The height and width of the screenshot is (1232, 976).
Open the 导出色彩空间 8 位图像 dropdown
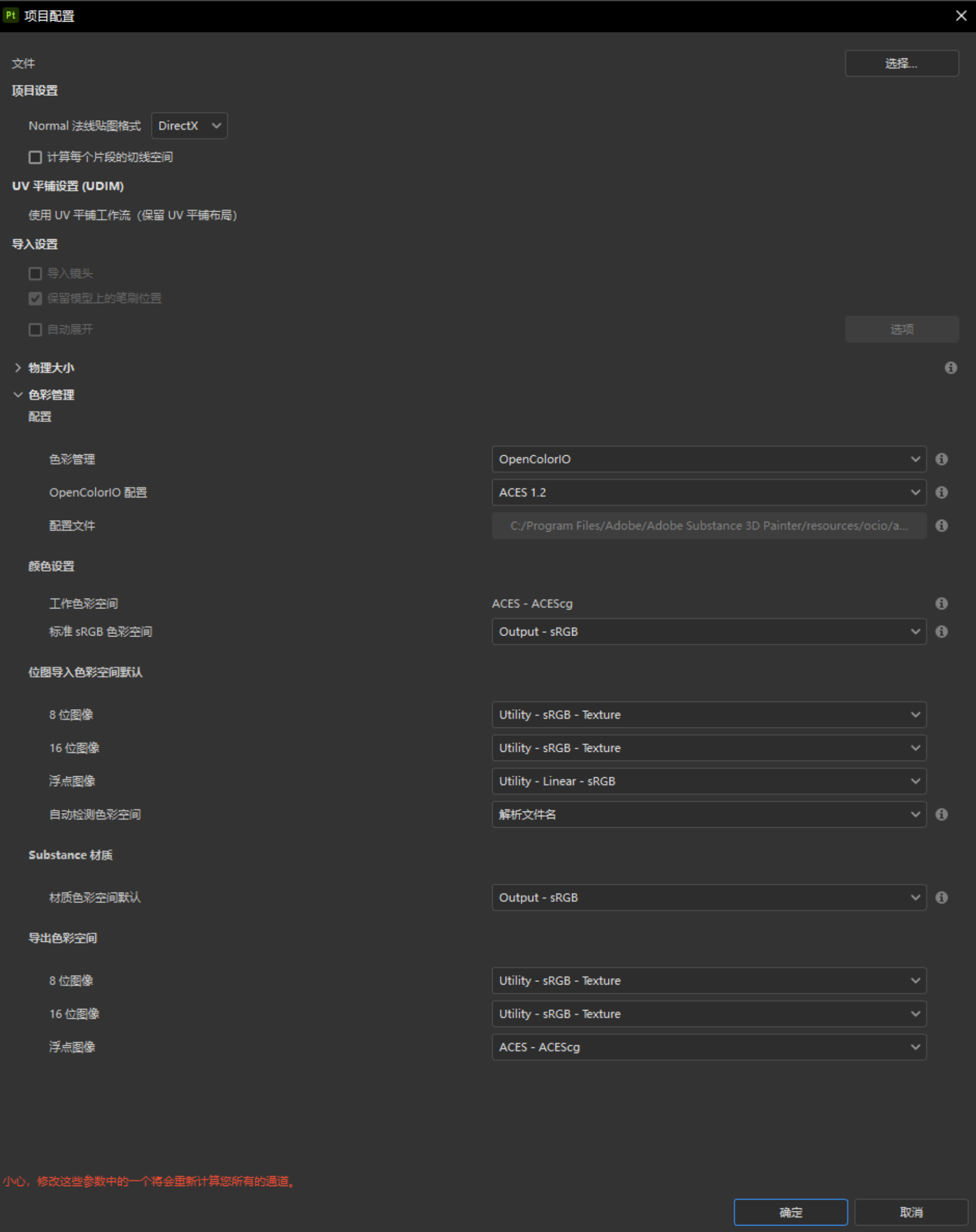point(709,981)
